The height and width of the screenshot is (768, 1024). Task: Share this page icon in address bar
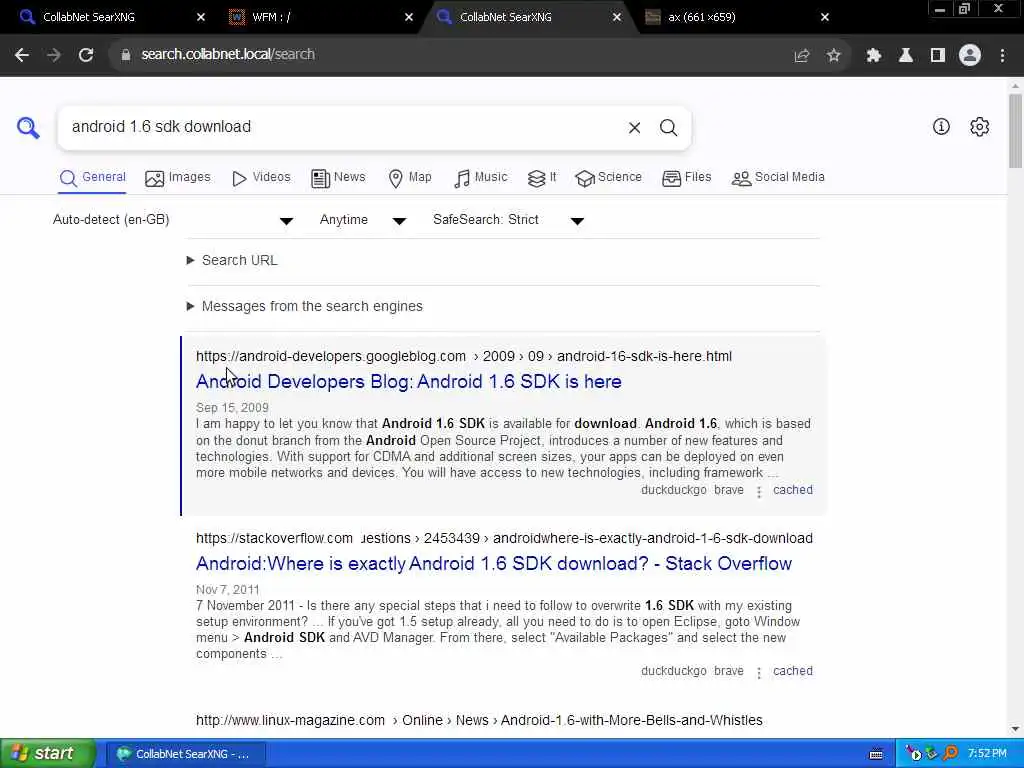tap(801, 56)
